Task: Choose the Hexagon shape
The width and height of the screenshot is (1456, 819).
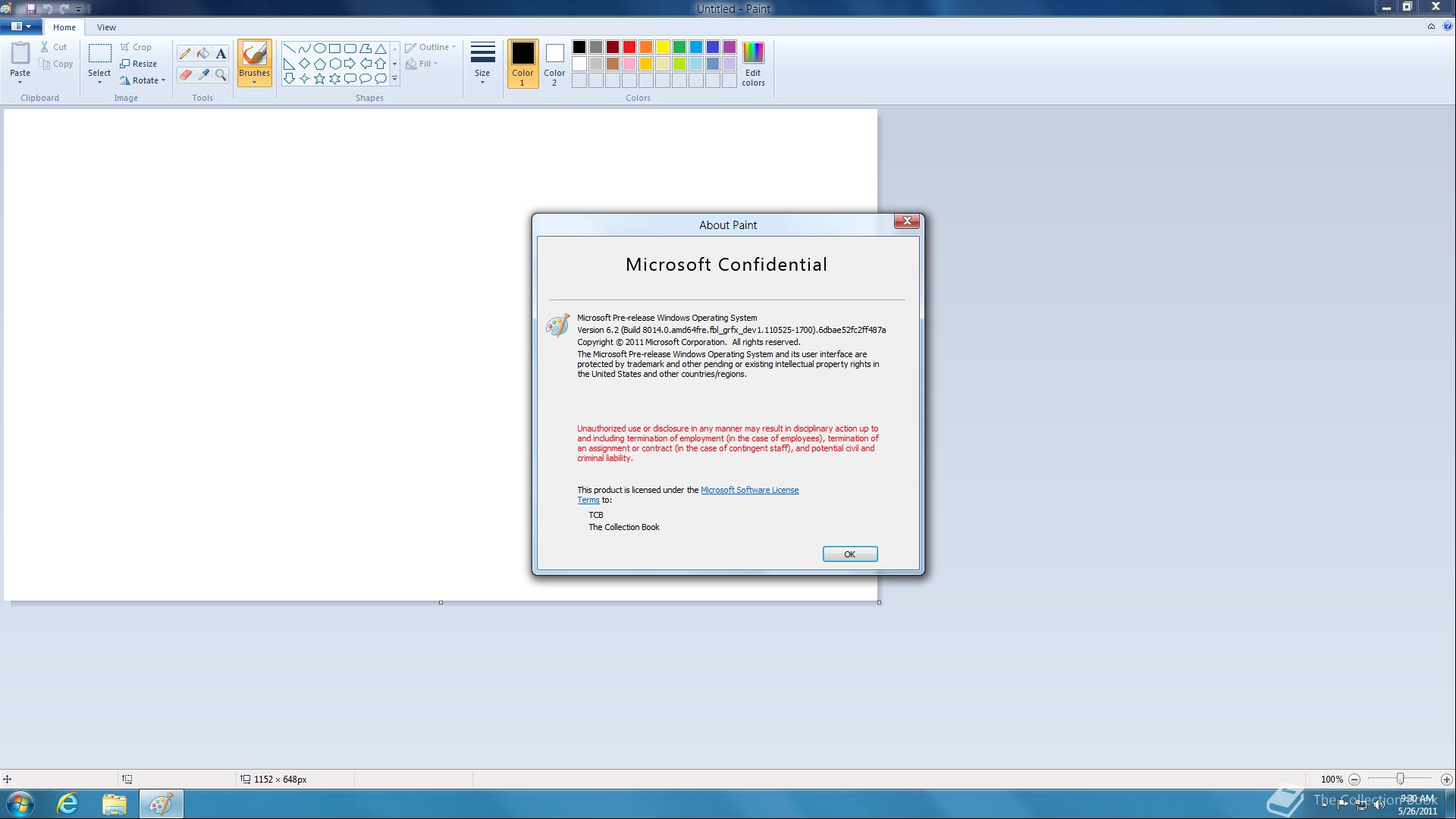Action: 334,64
